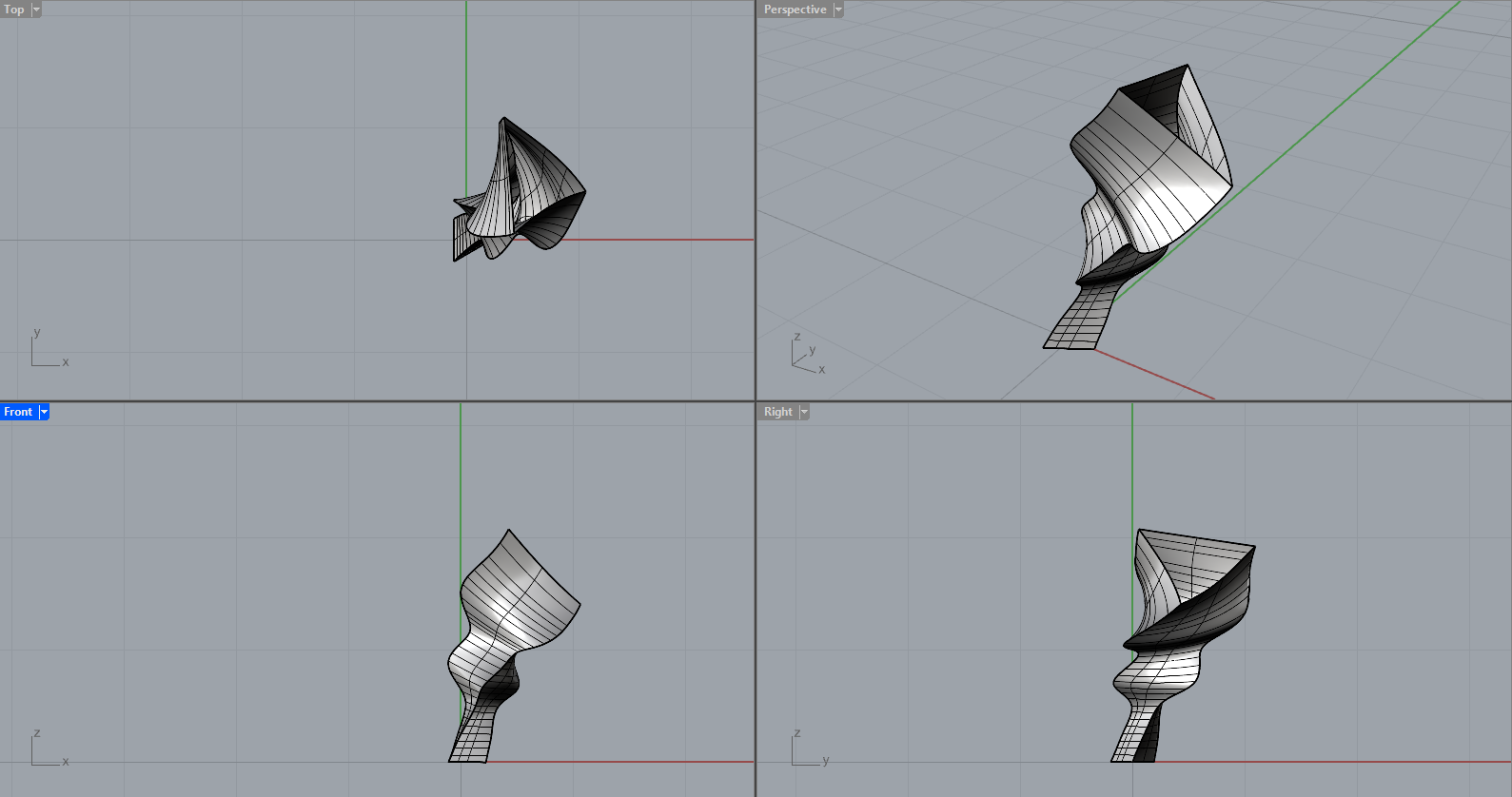Select the Front viewport title label
The image size is (1512, 797).
tap(18, 412)
